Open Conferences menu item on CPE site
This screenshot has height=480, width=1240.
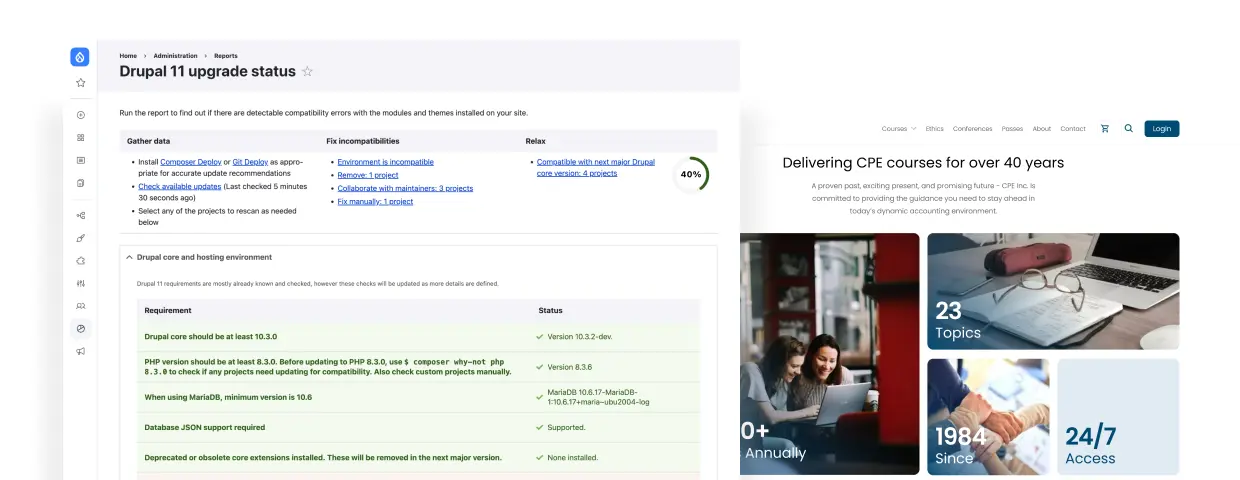(x=972, y=129)
